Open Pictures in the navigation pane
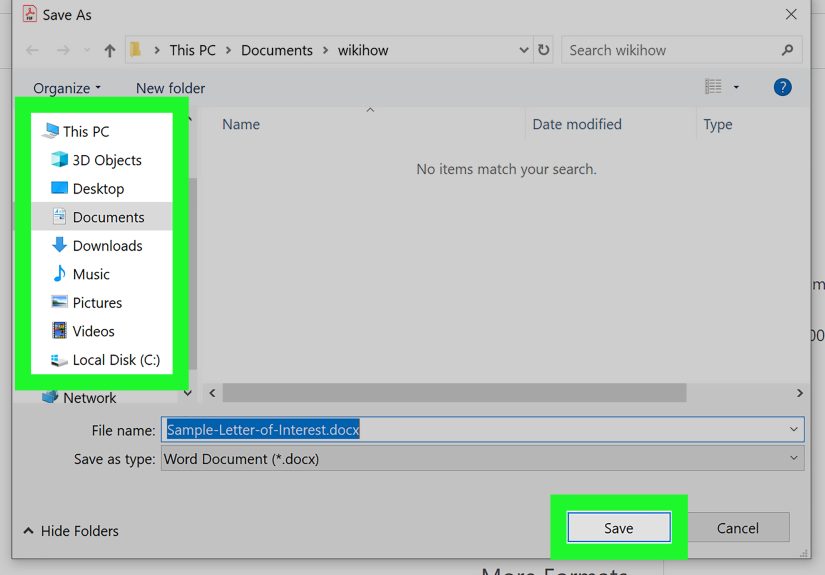The image size is (825, 575). pyautogui.click(x=102, y=302)
